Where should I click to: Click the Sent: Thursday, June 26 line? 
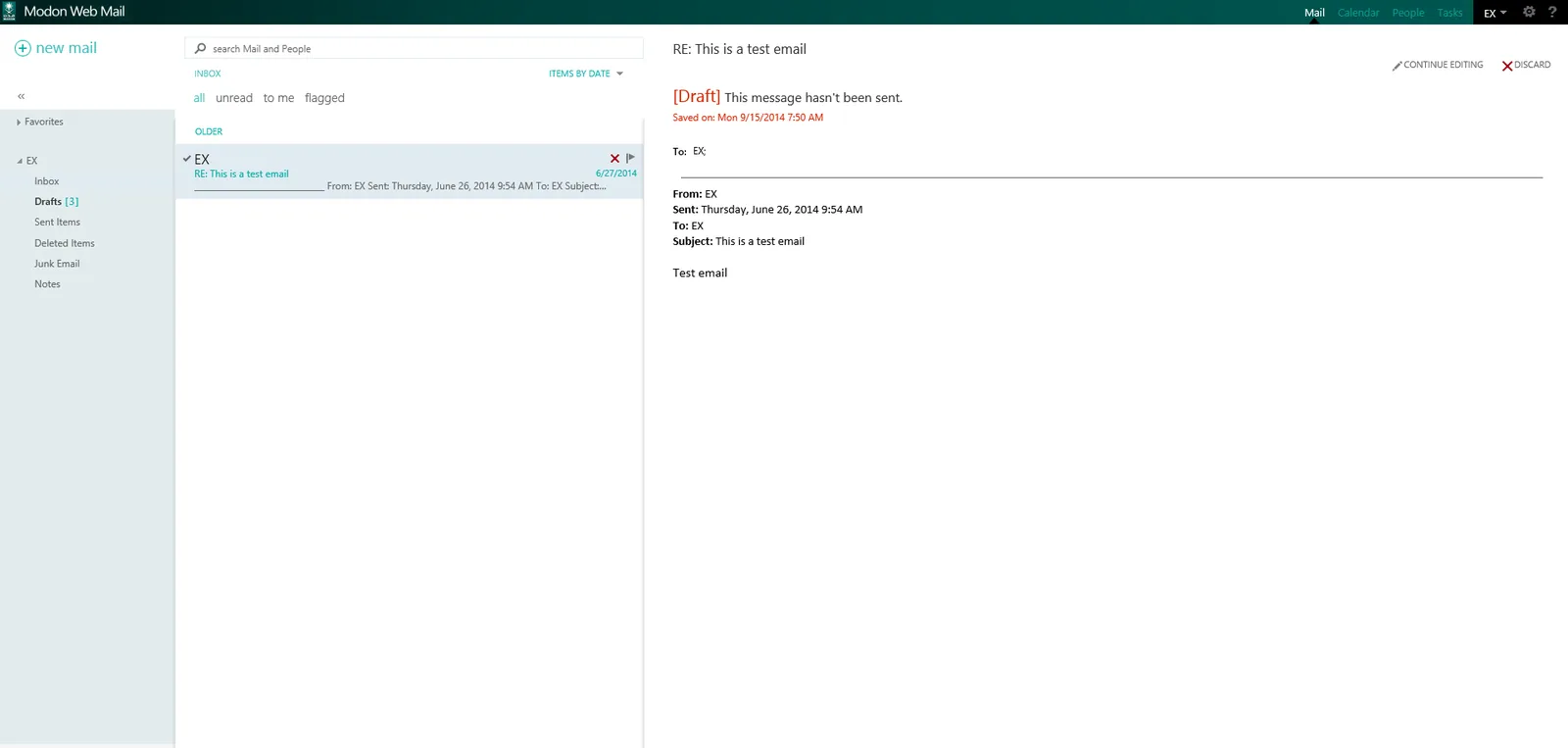[767, 210]
